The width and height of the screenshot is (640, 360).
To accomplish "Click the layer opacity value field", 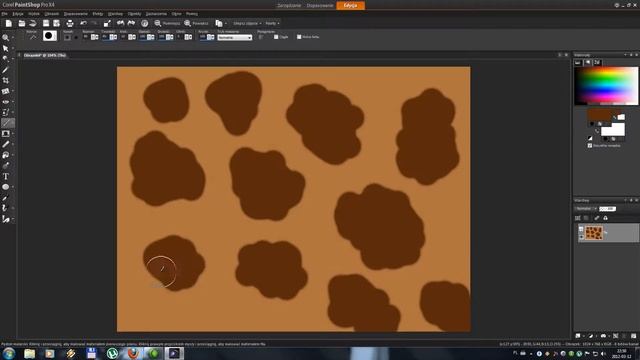I will coord(607,209).
